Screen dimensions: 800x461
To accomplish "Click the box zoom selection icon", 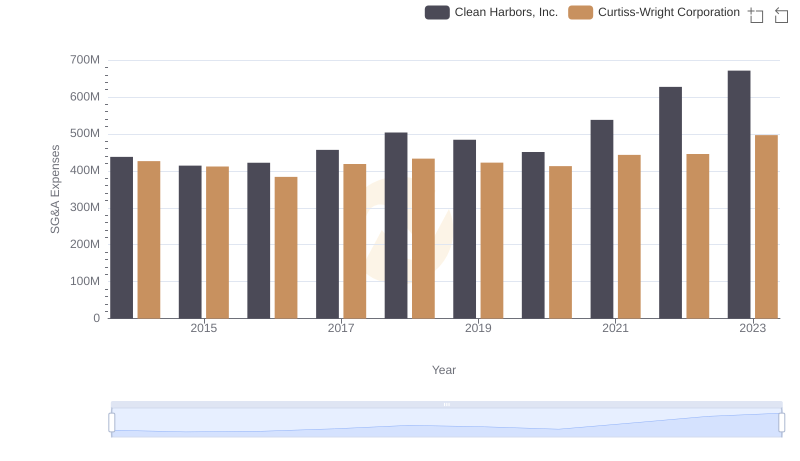I will tap(756, 15).
